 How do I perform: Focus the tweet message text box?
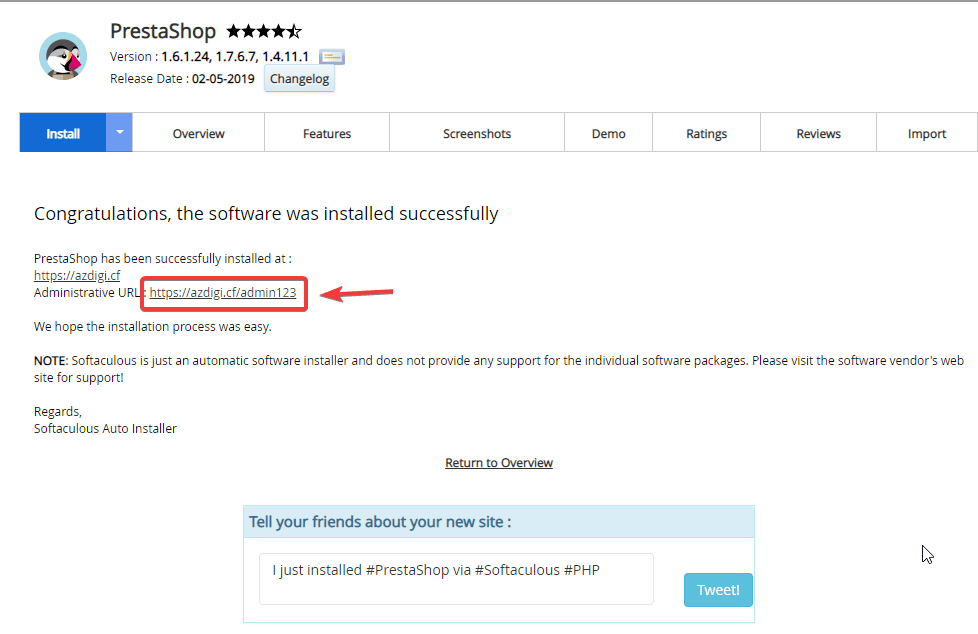coord(456,579)
